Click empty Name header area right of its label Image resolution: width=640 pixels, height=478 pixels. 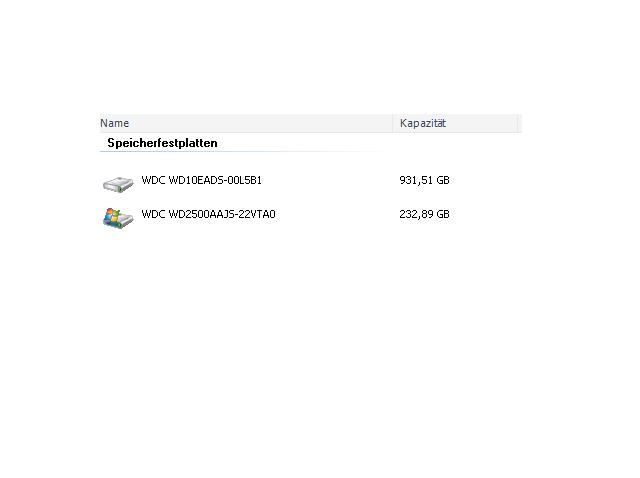(261, 123)
